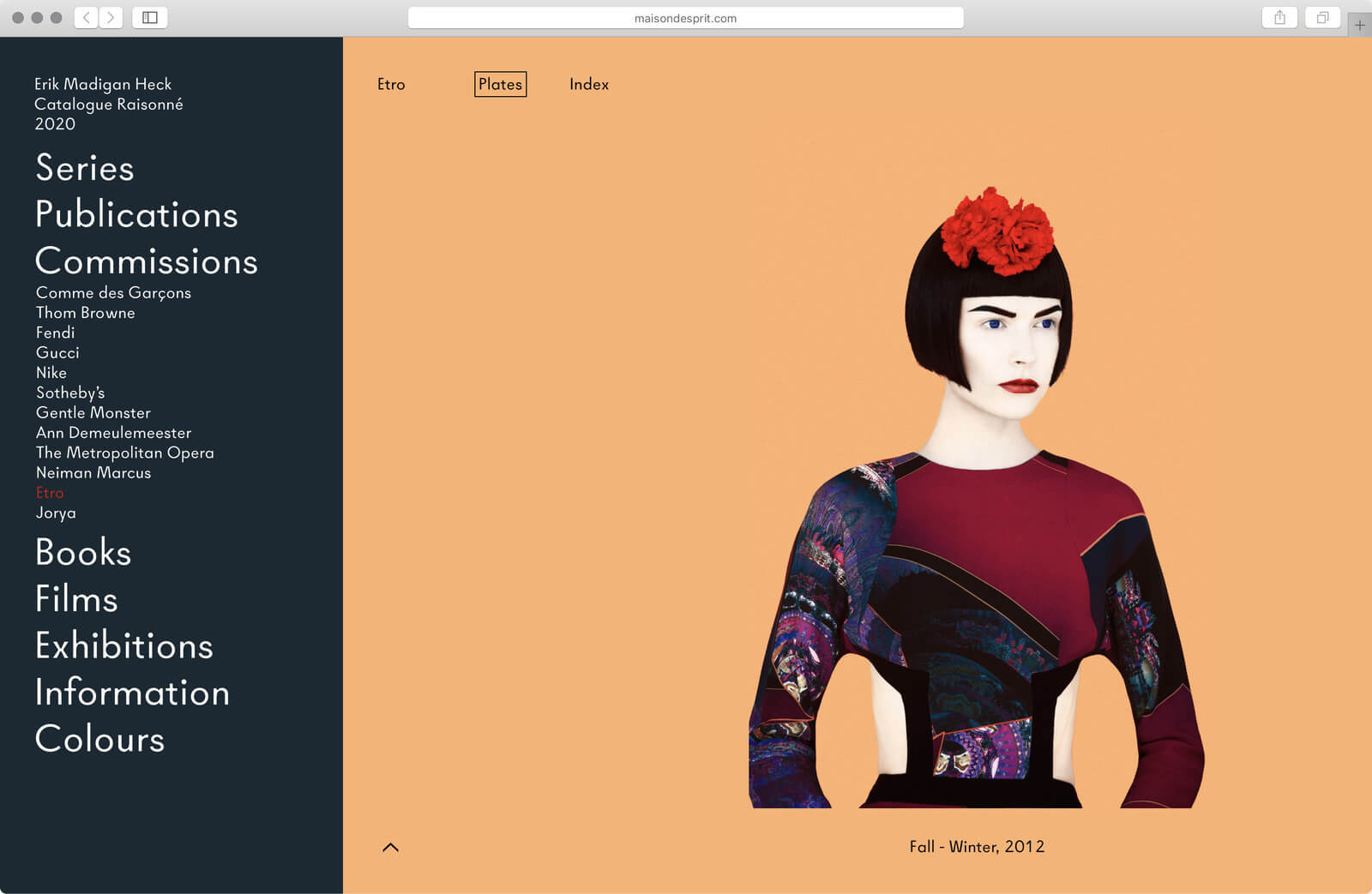Add a new tab with plus icon
Image resolution: width=1372 pixels, height=894 pixels.
tap(1360, 25)
